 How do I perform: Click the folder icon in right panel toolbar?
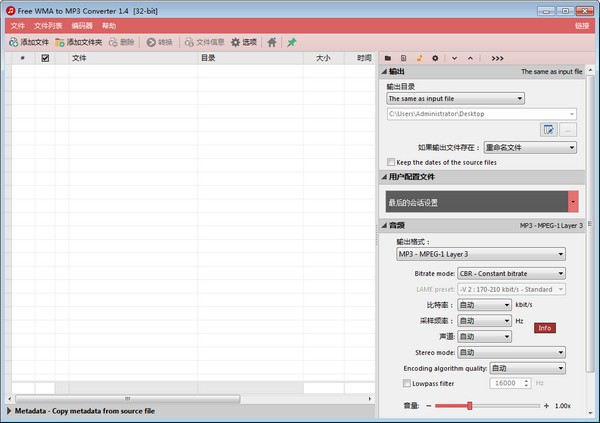388,58
